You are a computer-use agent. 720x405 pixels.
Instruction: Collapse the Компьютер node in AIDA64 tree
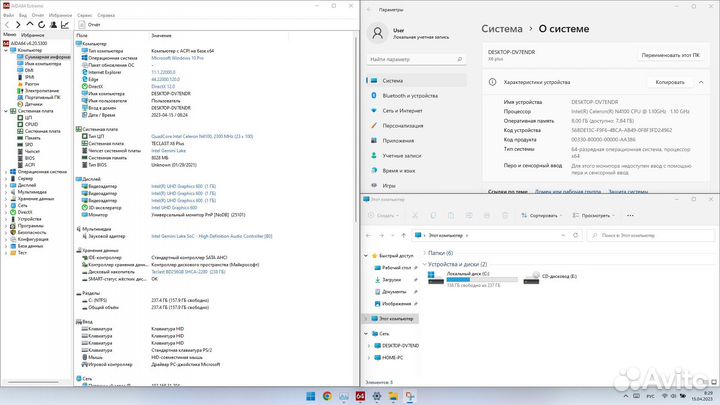[x=6, y=50]
